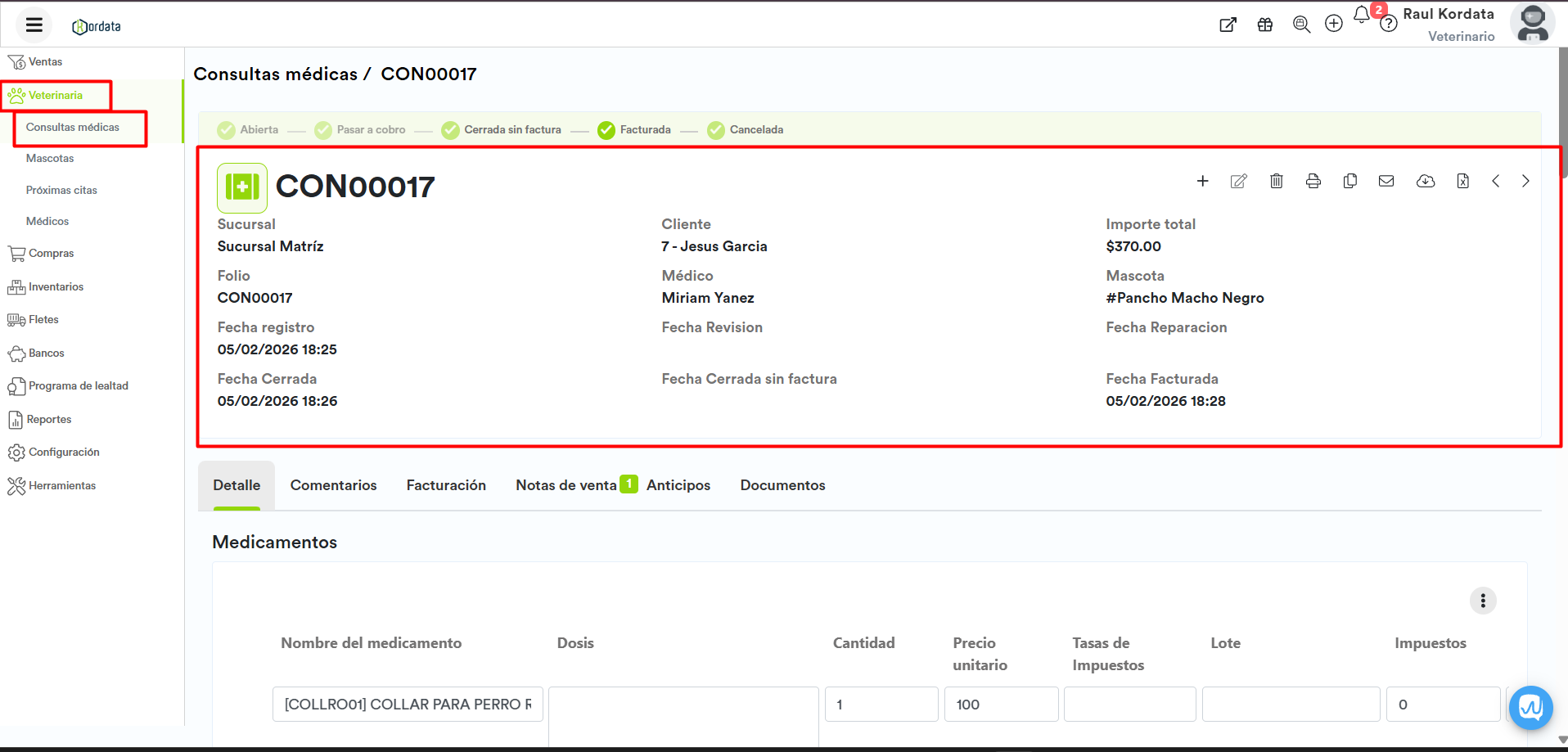
Task: Open the Notas de venta tab
Action: click(565, 485)
